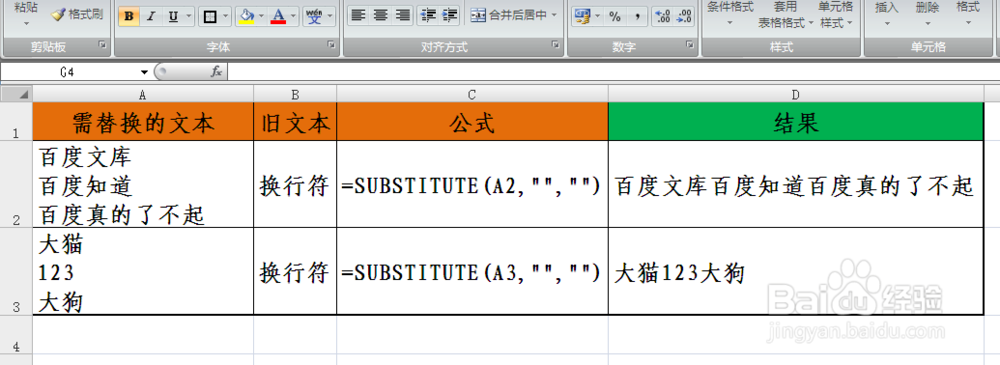Open 剪贴板 clipboard dialog launcher
This screenshot has height=365, width=1000.
pos(101,45)
